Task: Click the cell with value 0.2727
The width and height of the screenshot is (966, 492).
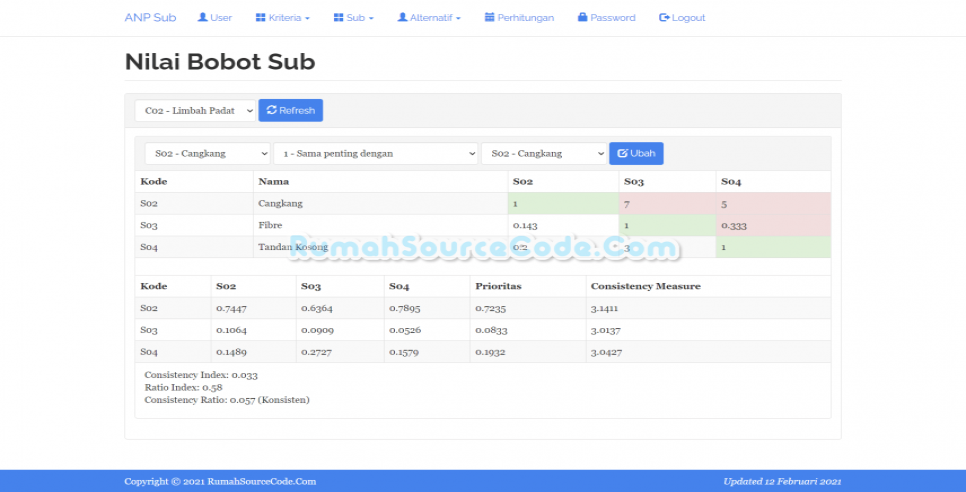Action: [339, 352]
